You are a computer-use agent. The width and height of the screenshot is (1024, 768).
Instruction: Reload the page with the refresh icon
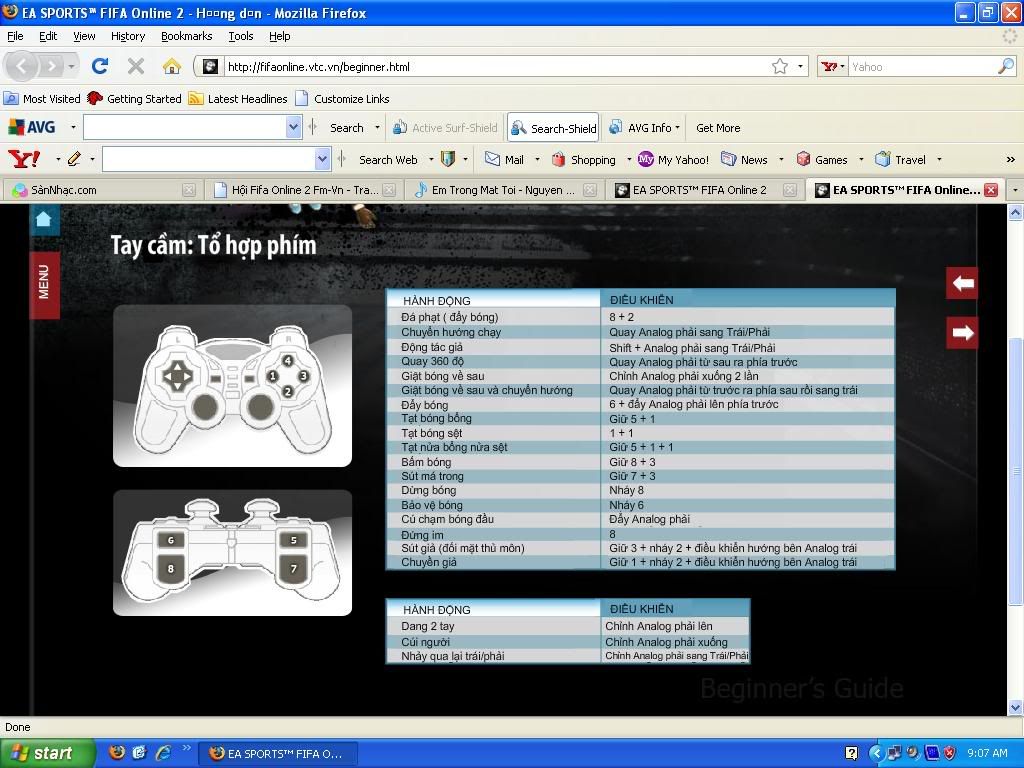point(100,66)
